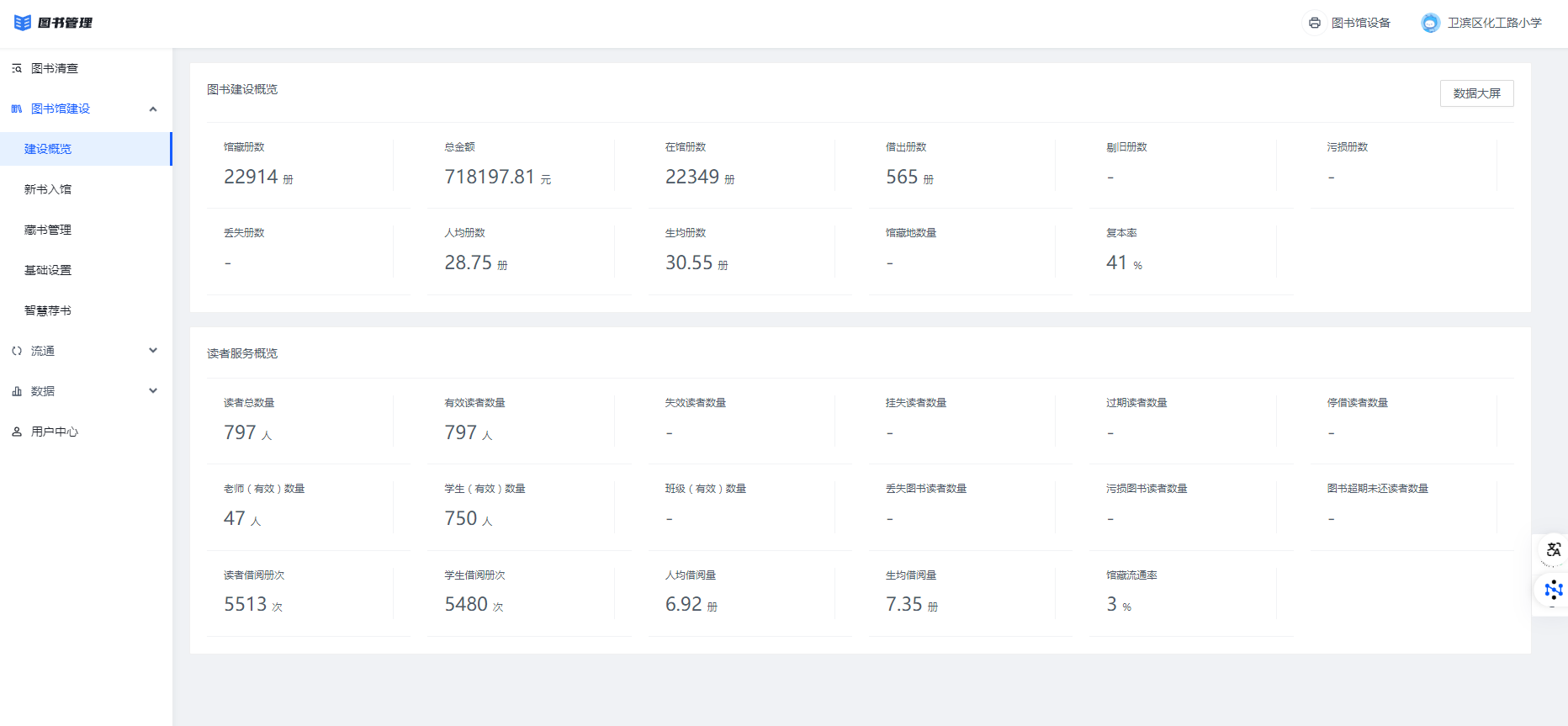
Task: Click the 图书馆设备 link in header
Action: (1360, 23)
